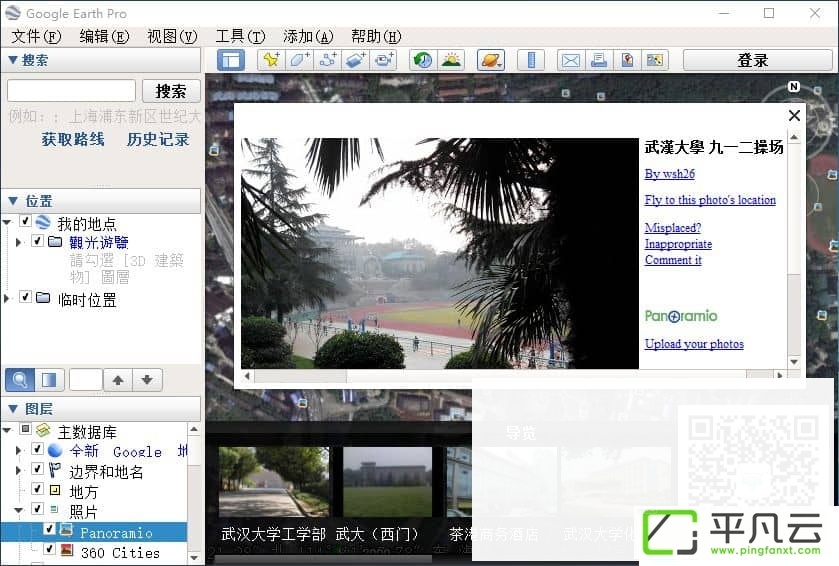Click the 搜索 button
The width and height of the screenshot is (839, 566).
pyautogui.click(x=171, y=91)
